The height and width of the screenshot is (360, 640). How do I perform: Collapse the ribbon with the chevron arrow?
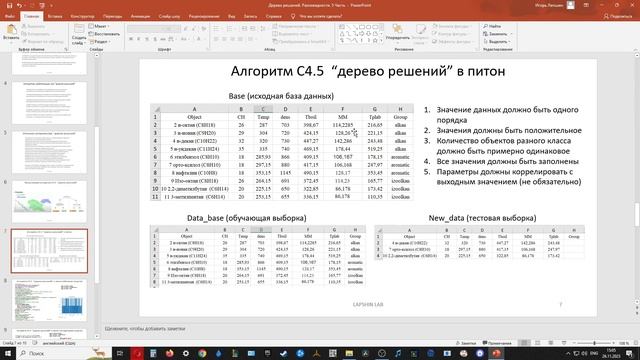635,49
